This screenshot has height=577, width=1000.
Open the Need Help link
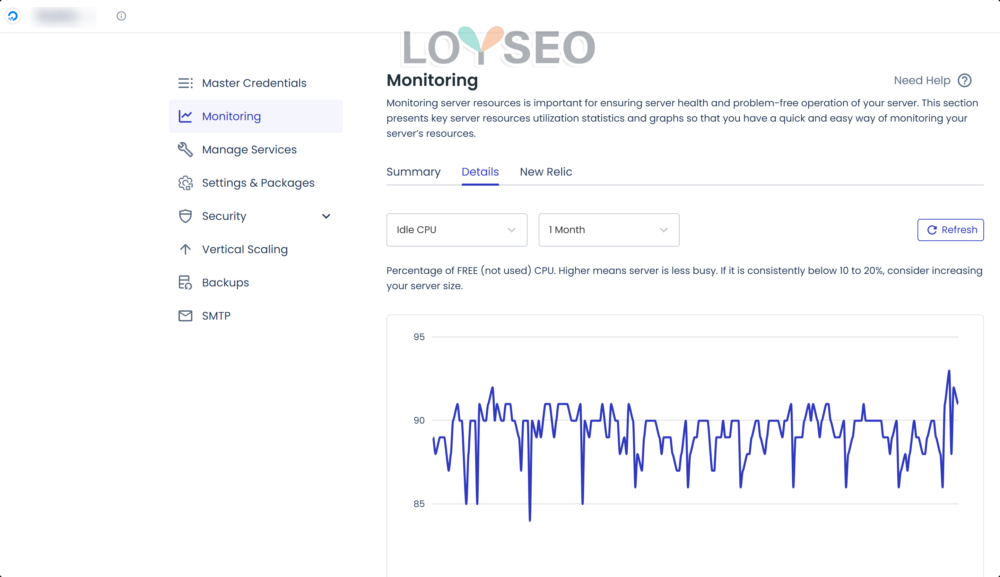921,81
